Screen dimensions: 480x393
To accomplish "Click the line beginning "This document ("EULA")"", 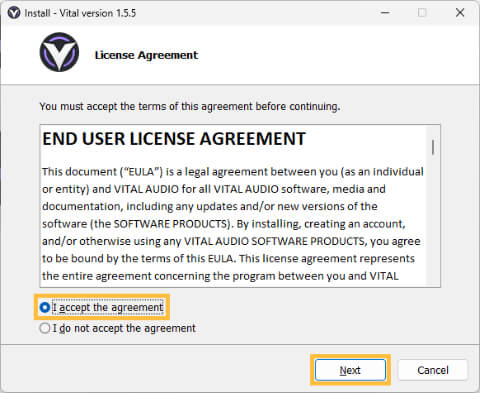I will tap(233, 172).
